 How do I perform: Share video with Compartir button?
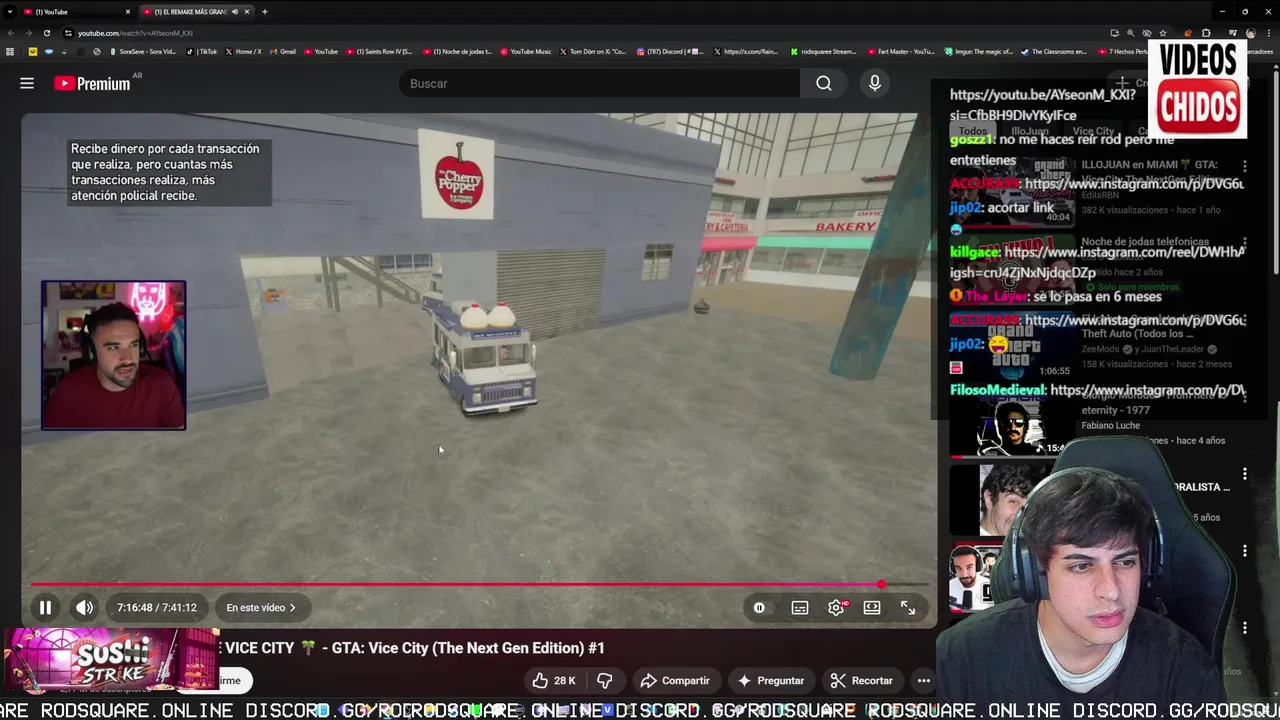click(675, 680)
